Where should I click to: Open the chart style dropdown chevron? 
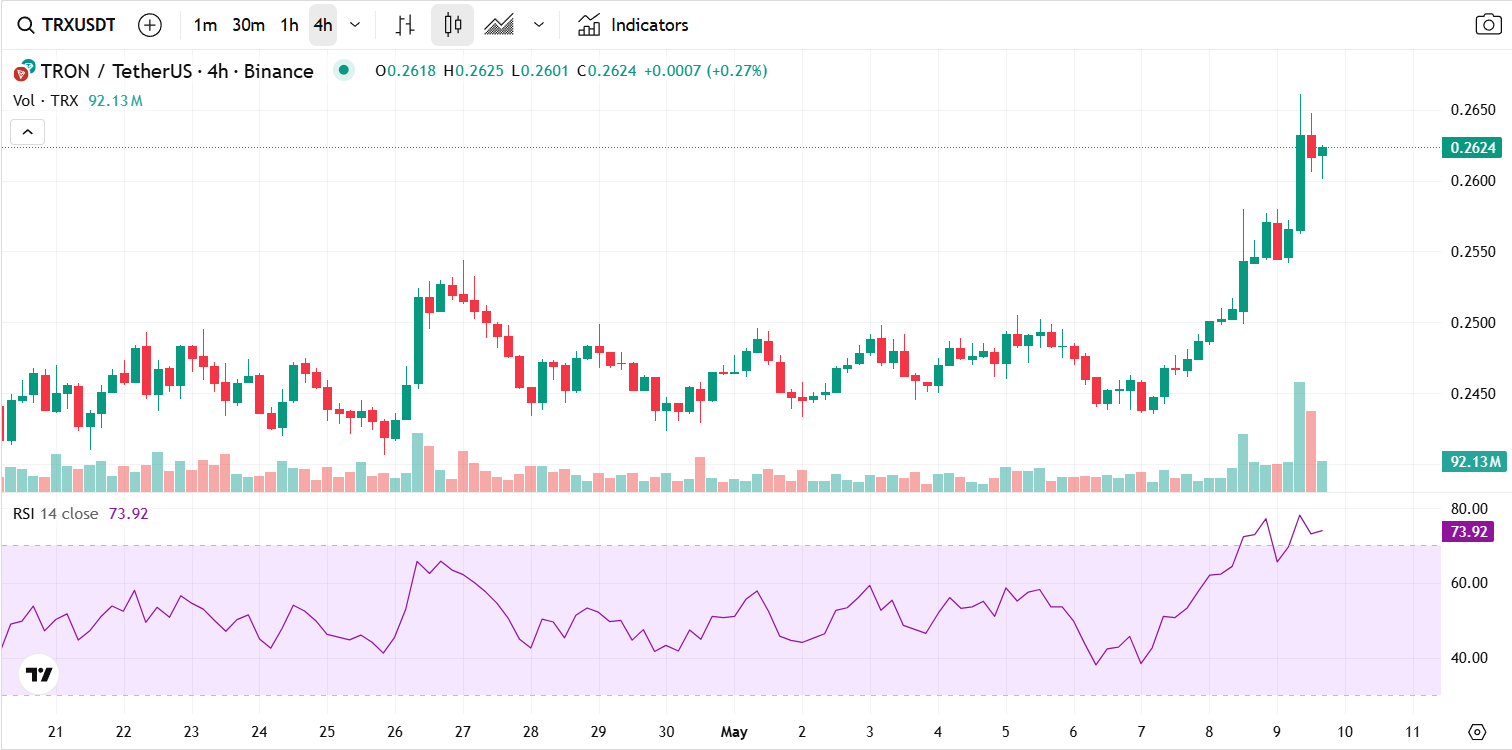point(540,25)
